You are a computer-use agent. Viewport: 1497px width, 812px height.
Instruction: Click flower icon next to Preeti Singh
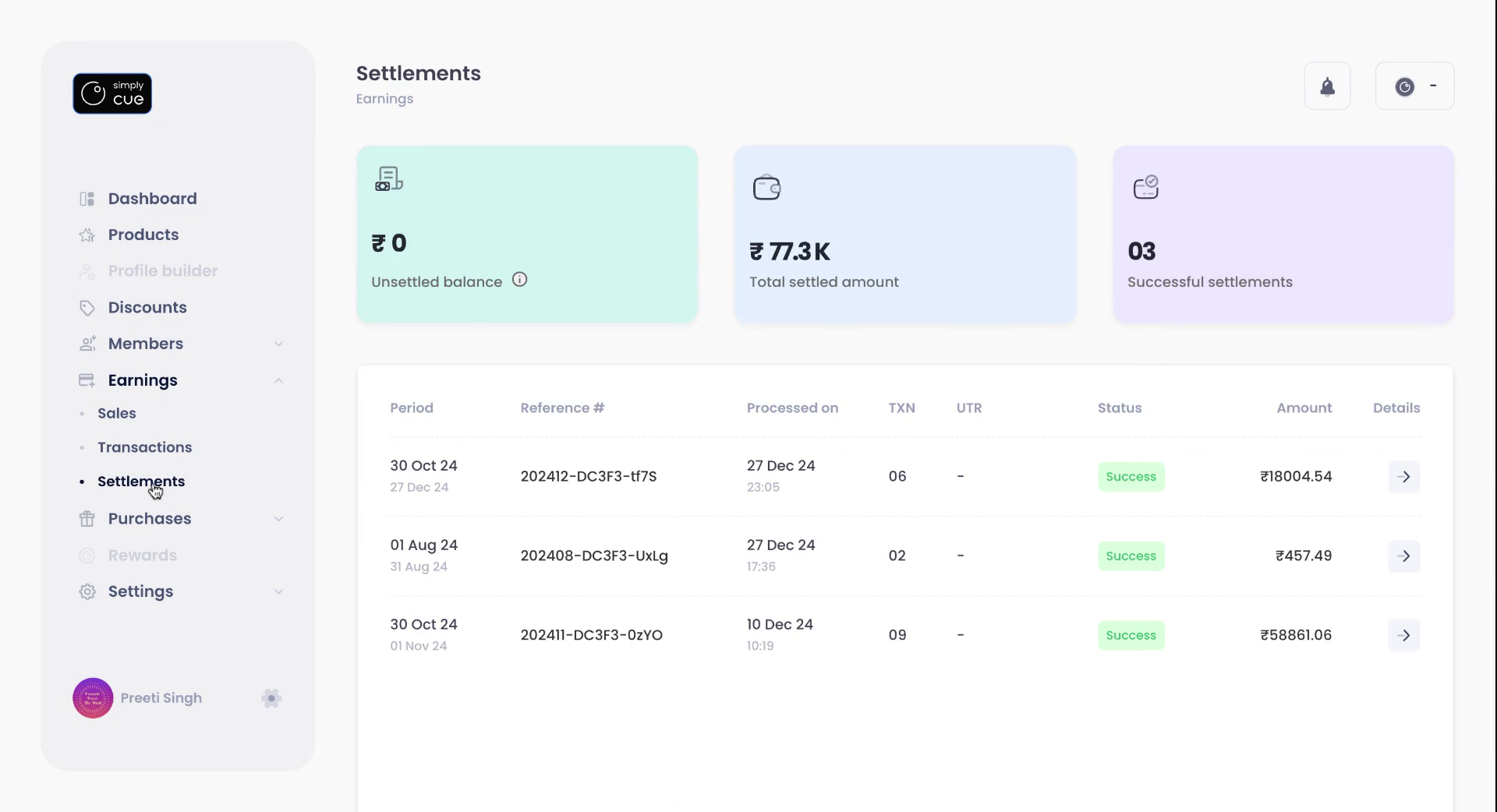click(271, 698)
